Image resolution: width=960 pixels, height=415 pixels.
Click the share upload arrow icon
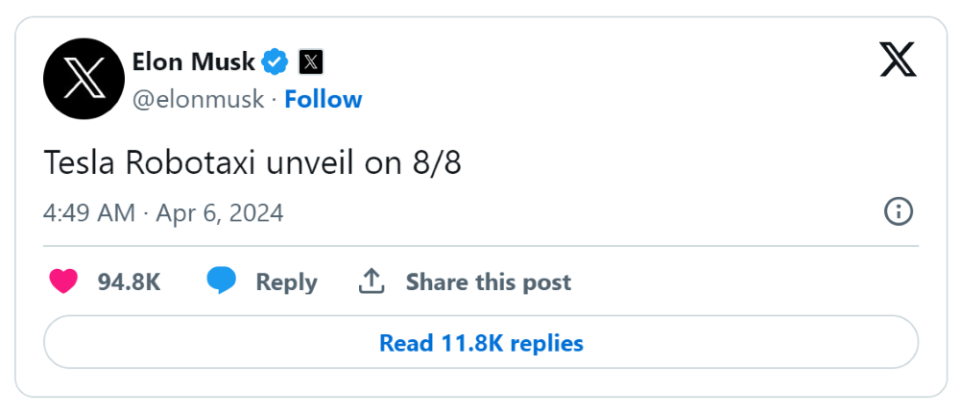pyautogui.click(x=372, y=282)
